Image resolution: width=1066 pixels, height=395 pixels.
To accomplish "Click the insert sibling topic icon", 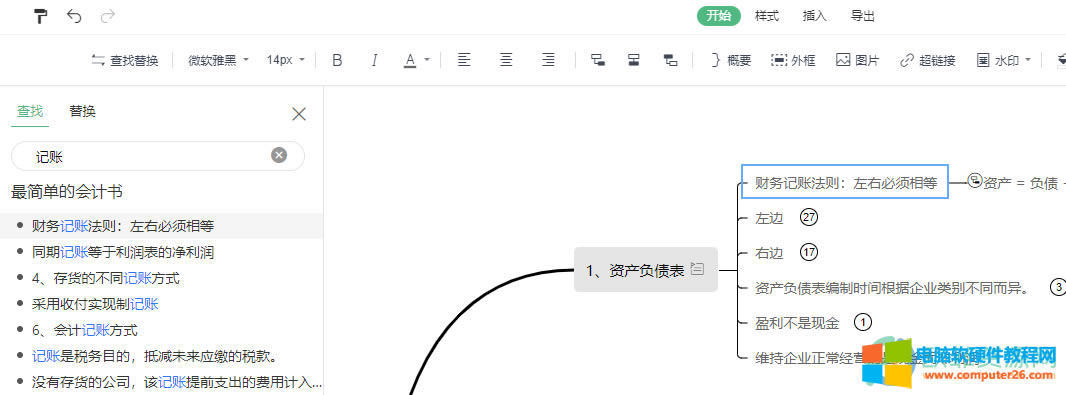I will point(634,60).
